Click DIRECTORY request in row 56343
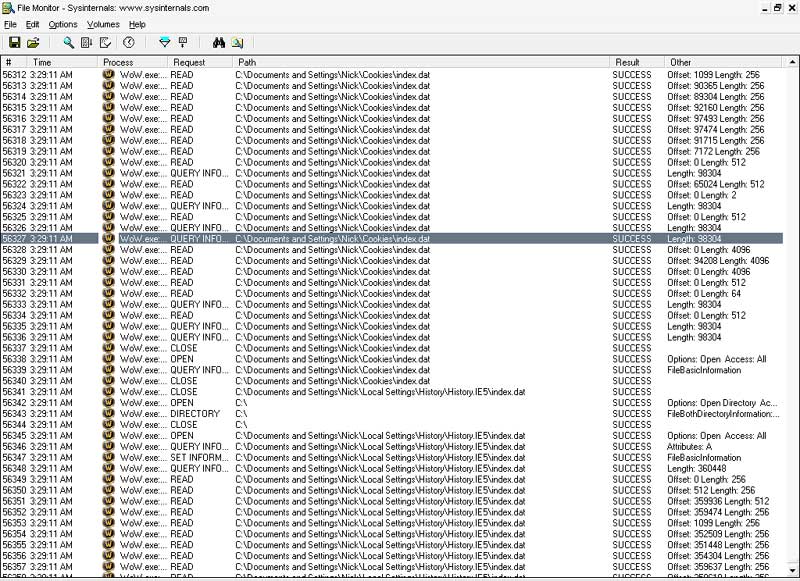 (x=195, y=413)
